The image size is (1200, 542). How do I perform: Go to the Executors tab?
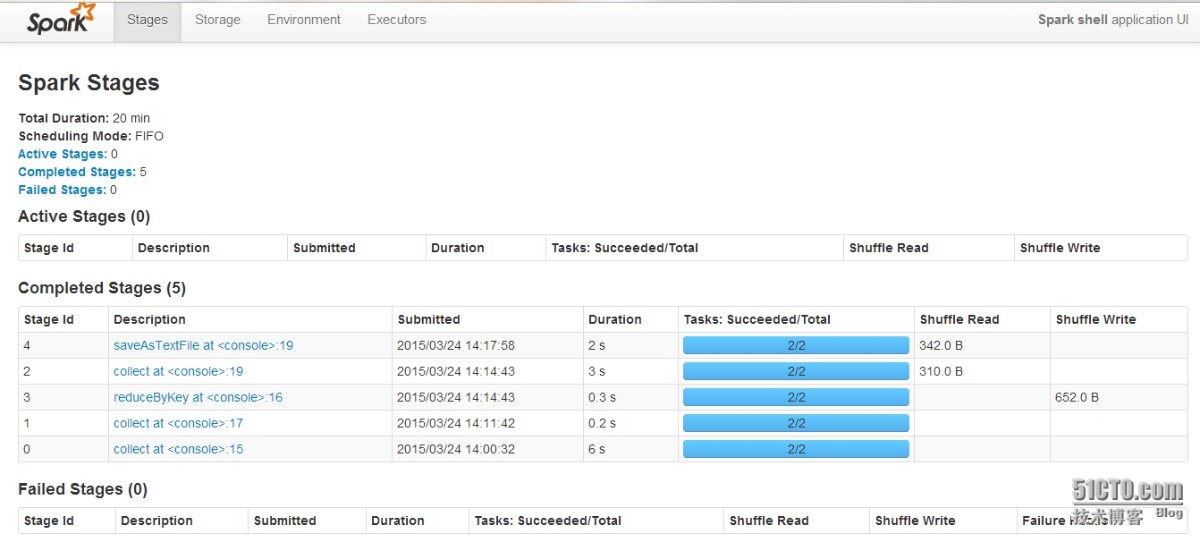(396, 20)
